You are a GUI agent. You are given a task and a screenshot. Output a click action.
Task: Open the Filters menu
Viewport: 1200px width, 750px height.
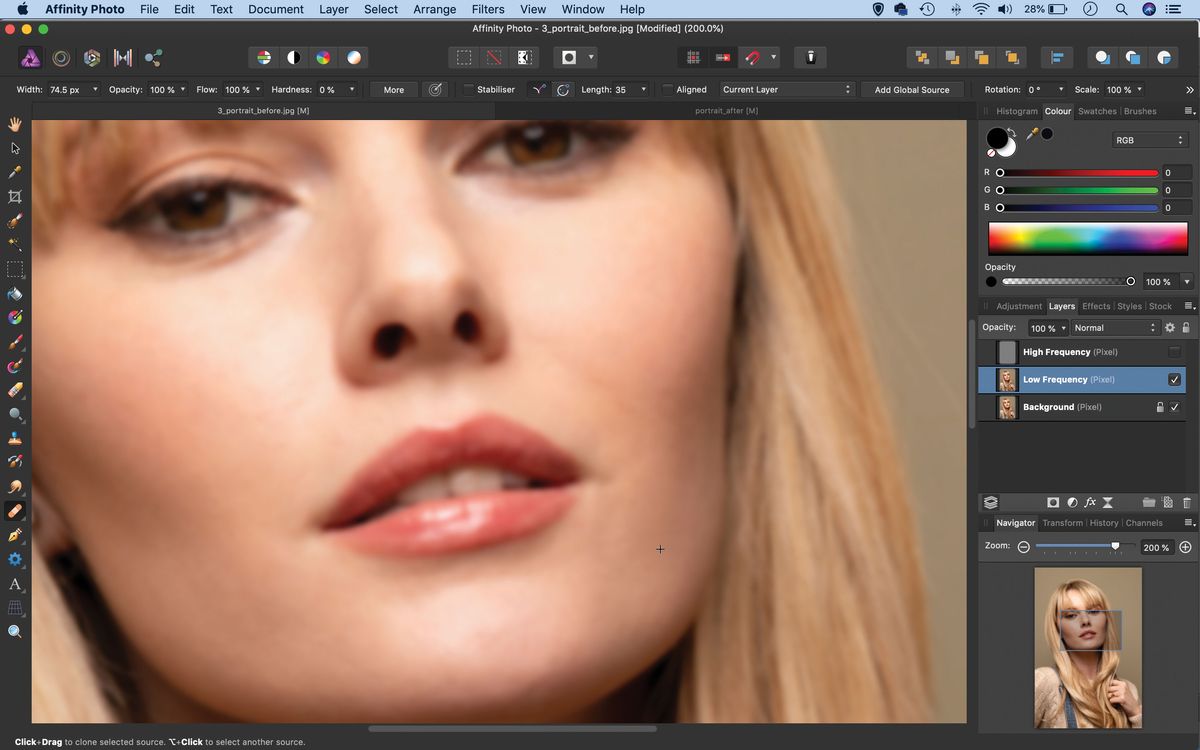487,9
